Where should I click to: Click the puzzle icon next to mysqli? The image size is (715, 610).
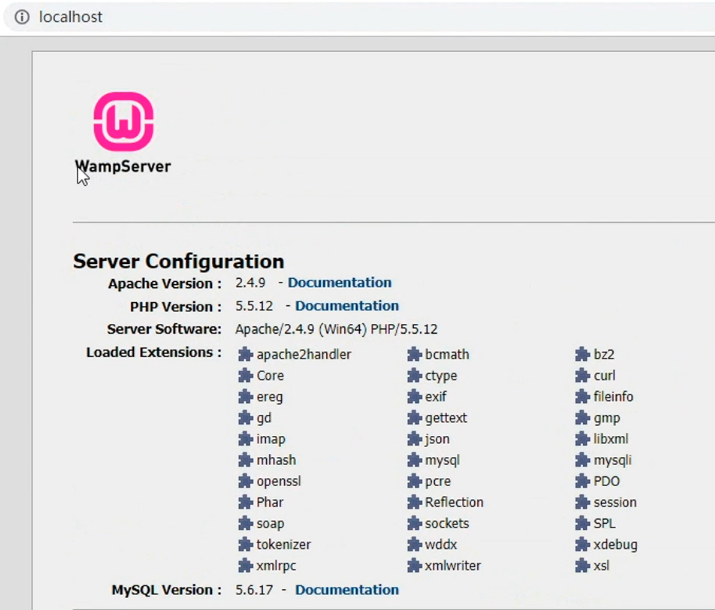point(582,460)
